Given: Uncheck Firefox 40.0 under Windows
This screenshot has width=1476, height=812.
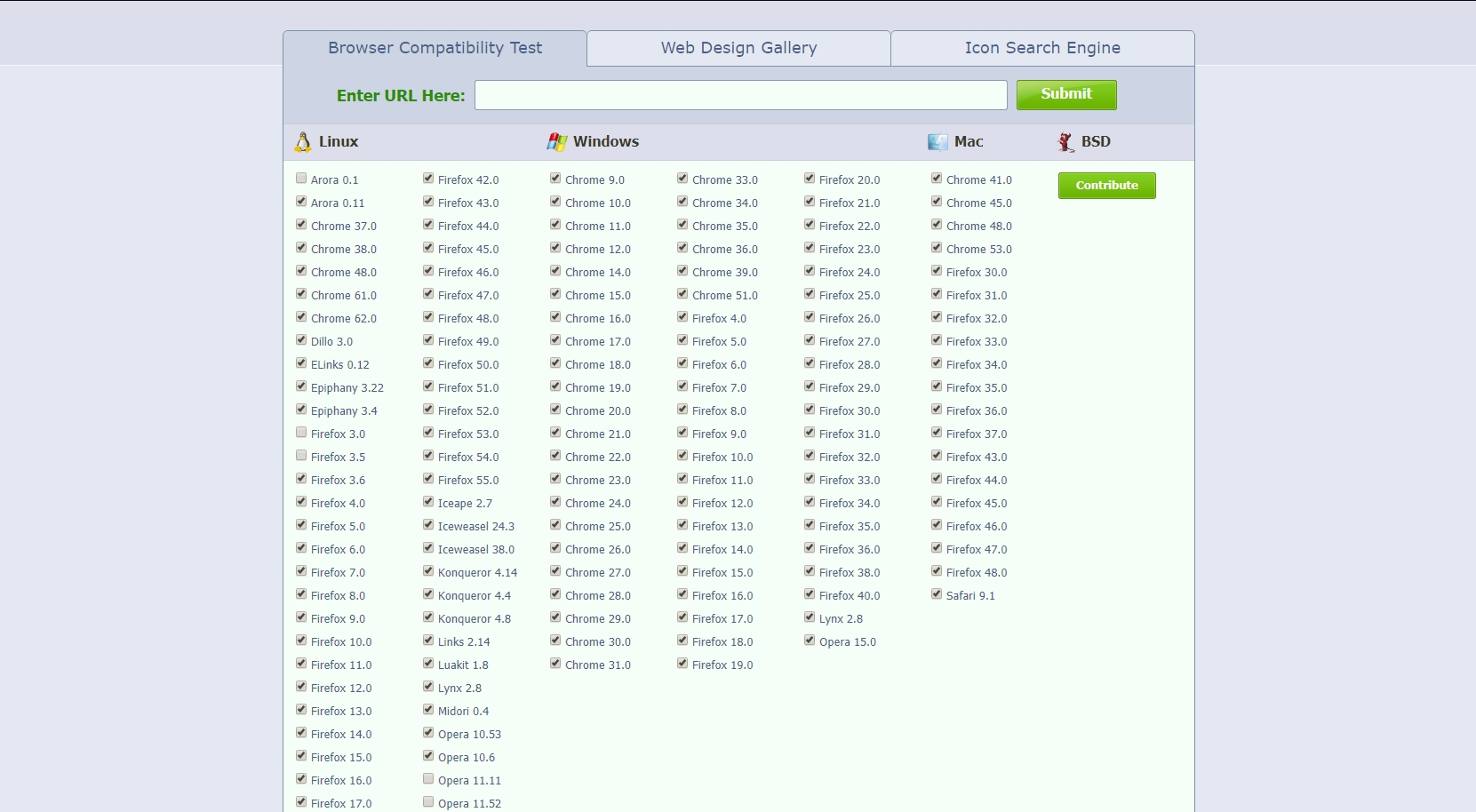Looking at the screenshot, I should (810, 594).
